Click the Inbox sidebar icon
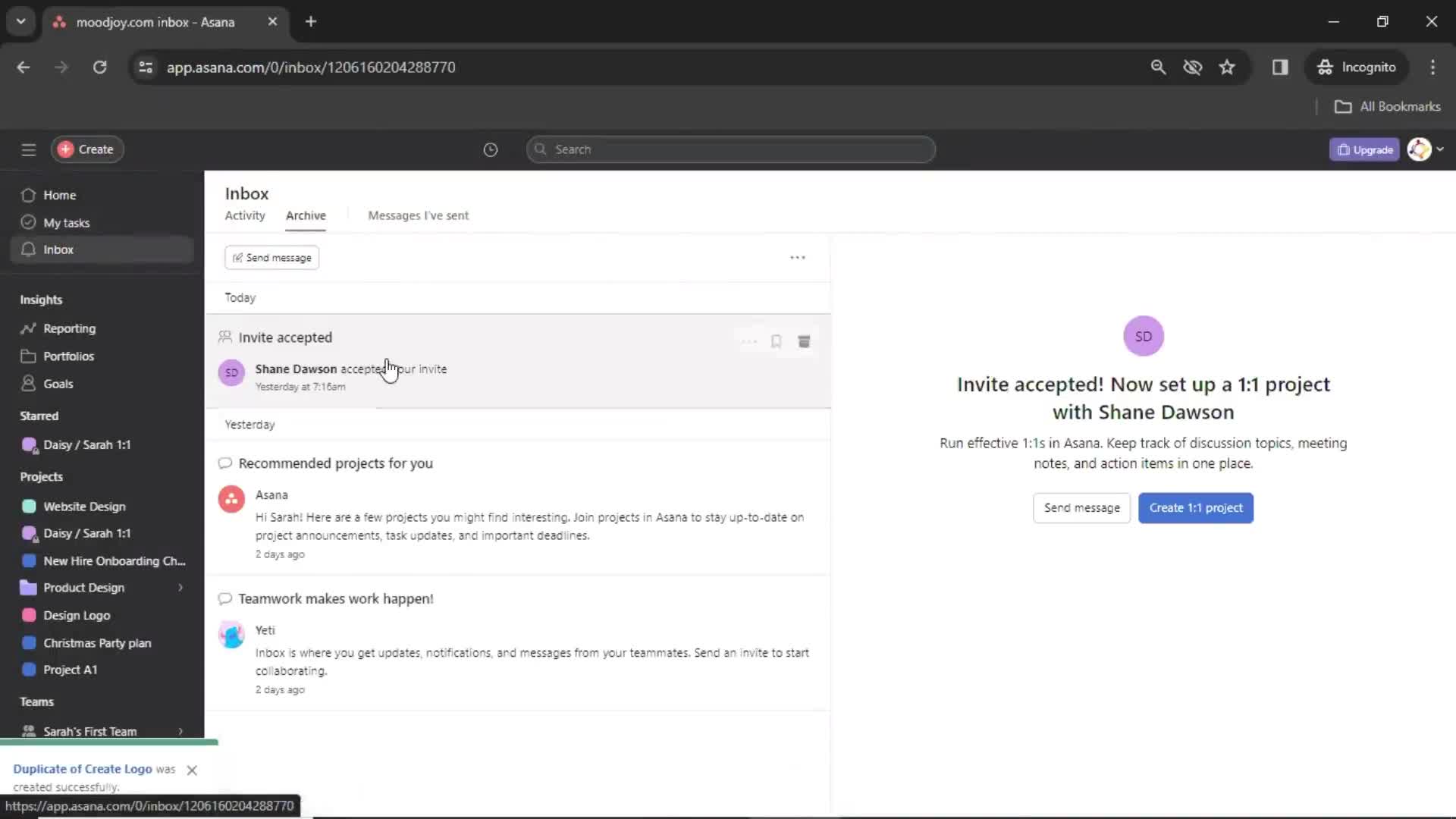The width and height of the screenshot is (1456, 819). (28, 249)
